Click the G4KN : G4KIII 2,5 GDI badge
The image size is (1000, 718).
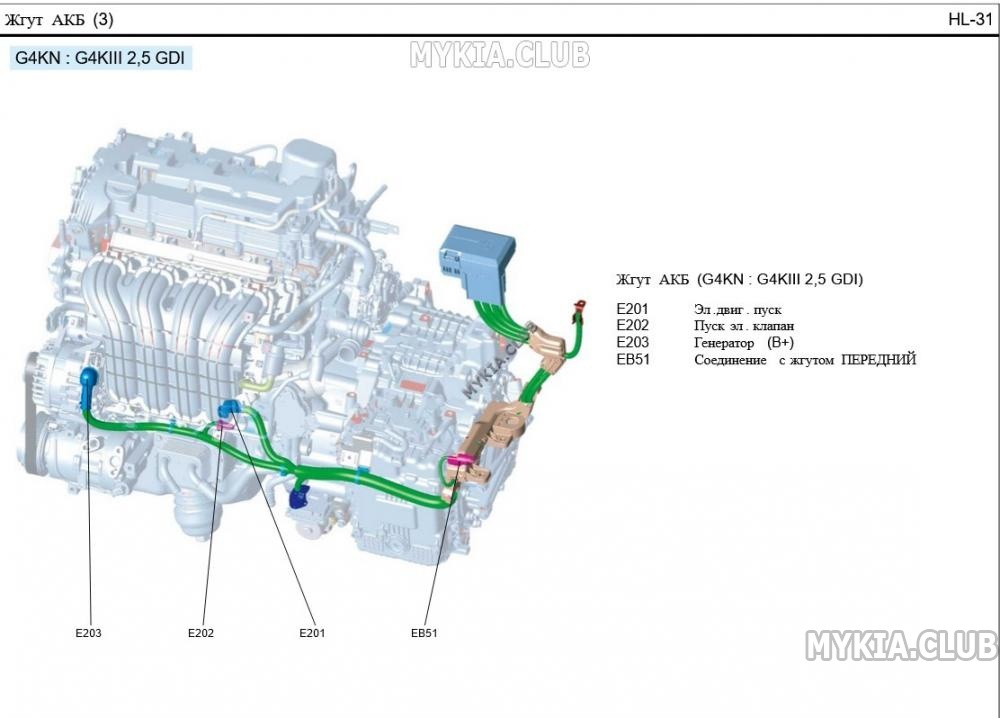(100, 58)
